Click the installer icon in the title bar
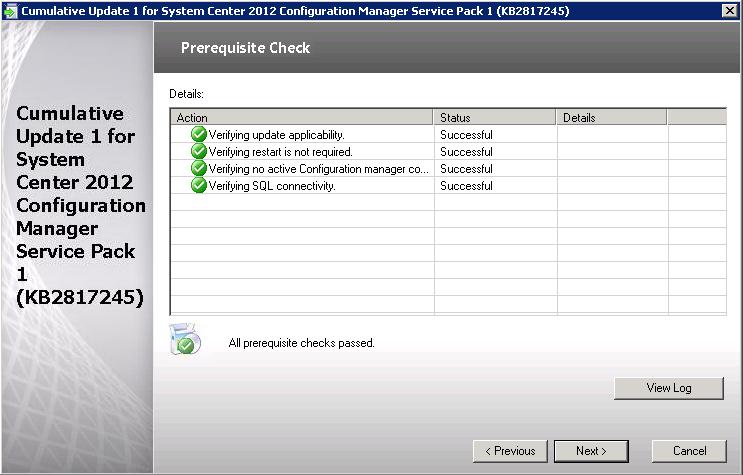The height and width of the screenshot is (475, 743). coord(10,10)
